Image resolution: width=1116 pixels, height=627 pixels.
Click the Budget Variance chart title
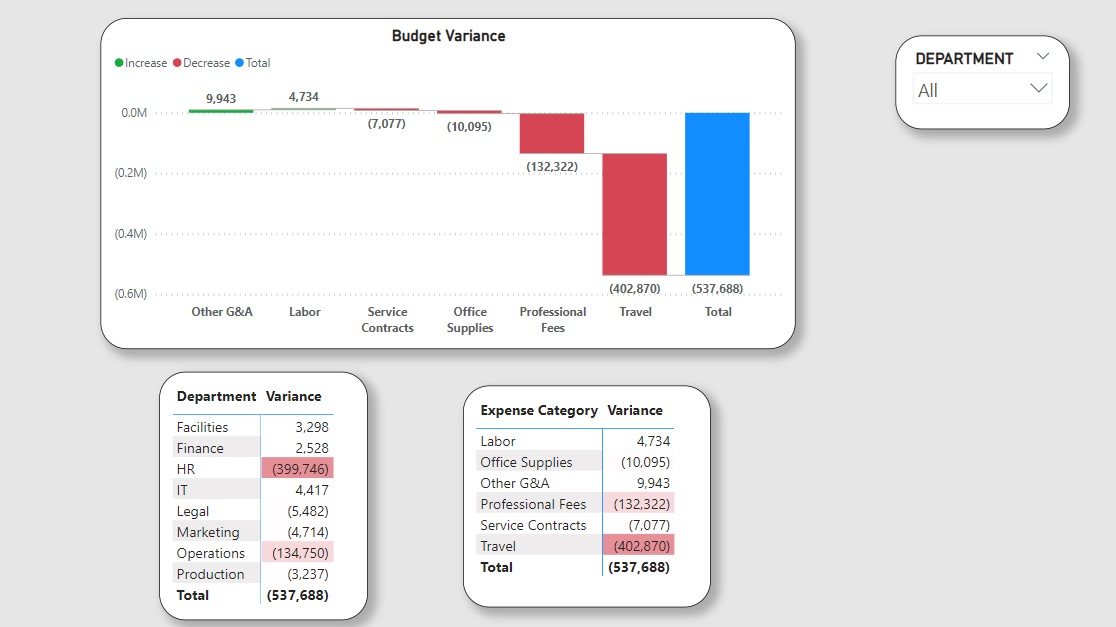[x=448, y=36]
